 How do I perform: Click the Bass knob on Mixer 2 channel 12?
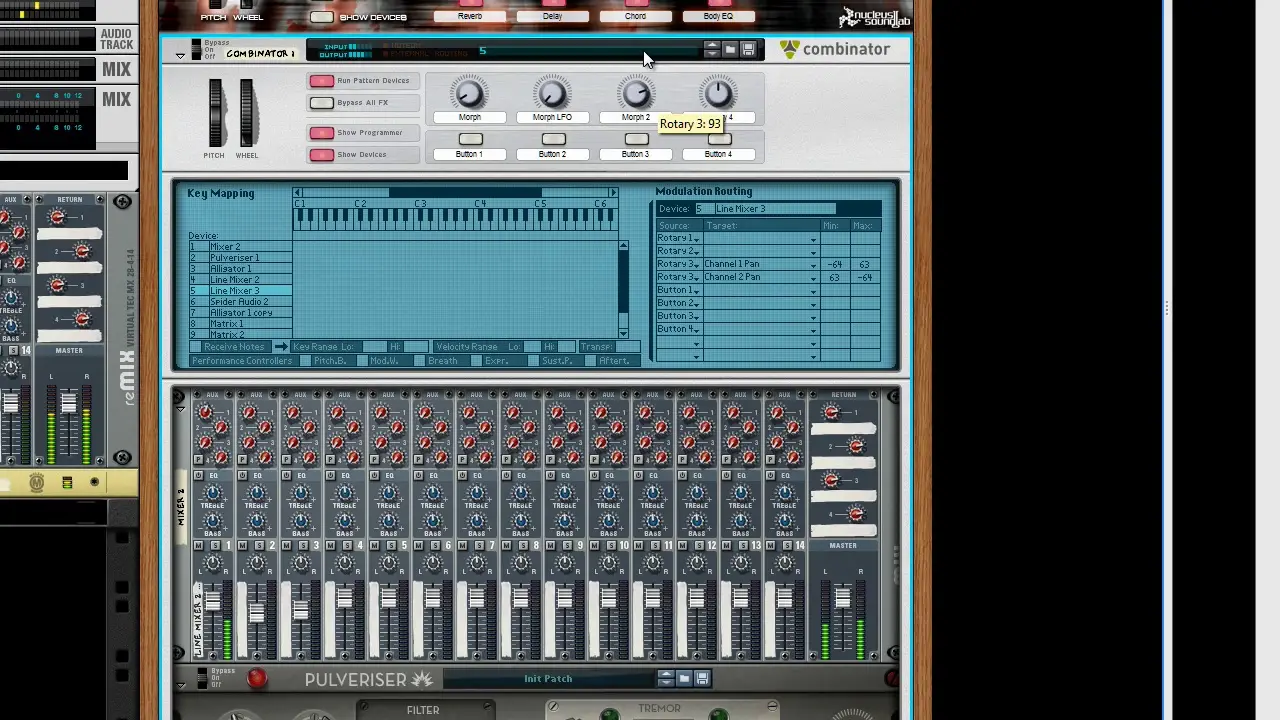click(x=696, y=521)
